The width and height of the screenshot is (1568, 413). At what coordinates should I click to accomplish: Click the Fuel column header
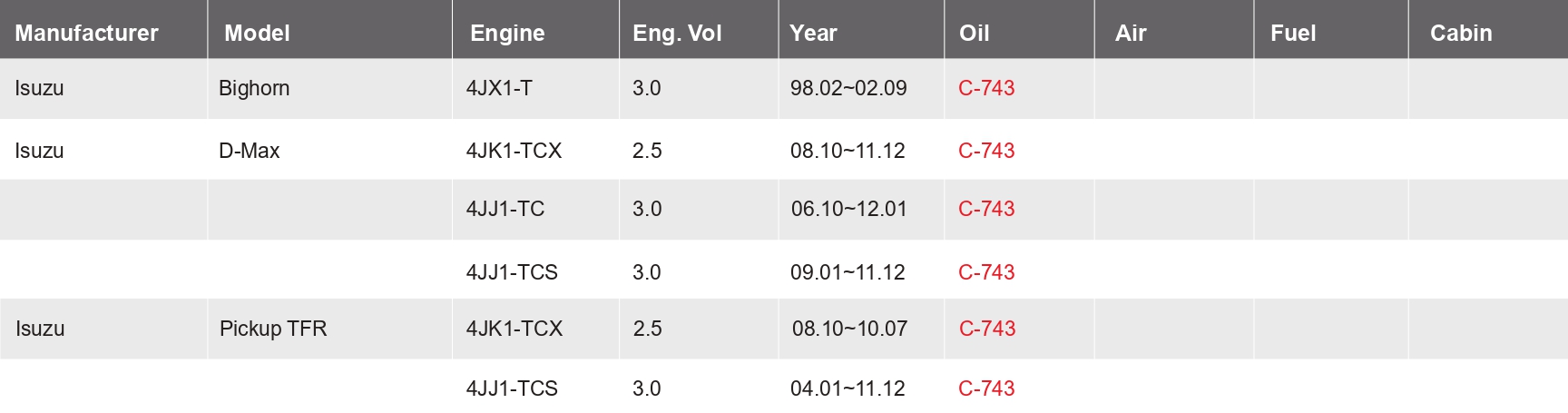coord(1293,33)
